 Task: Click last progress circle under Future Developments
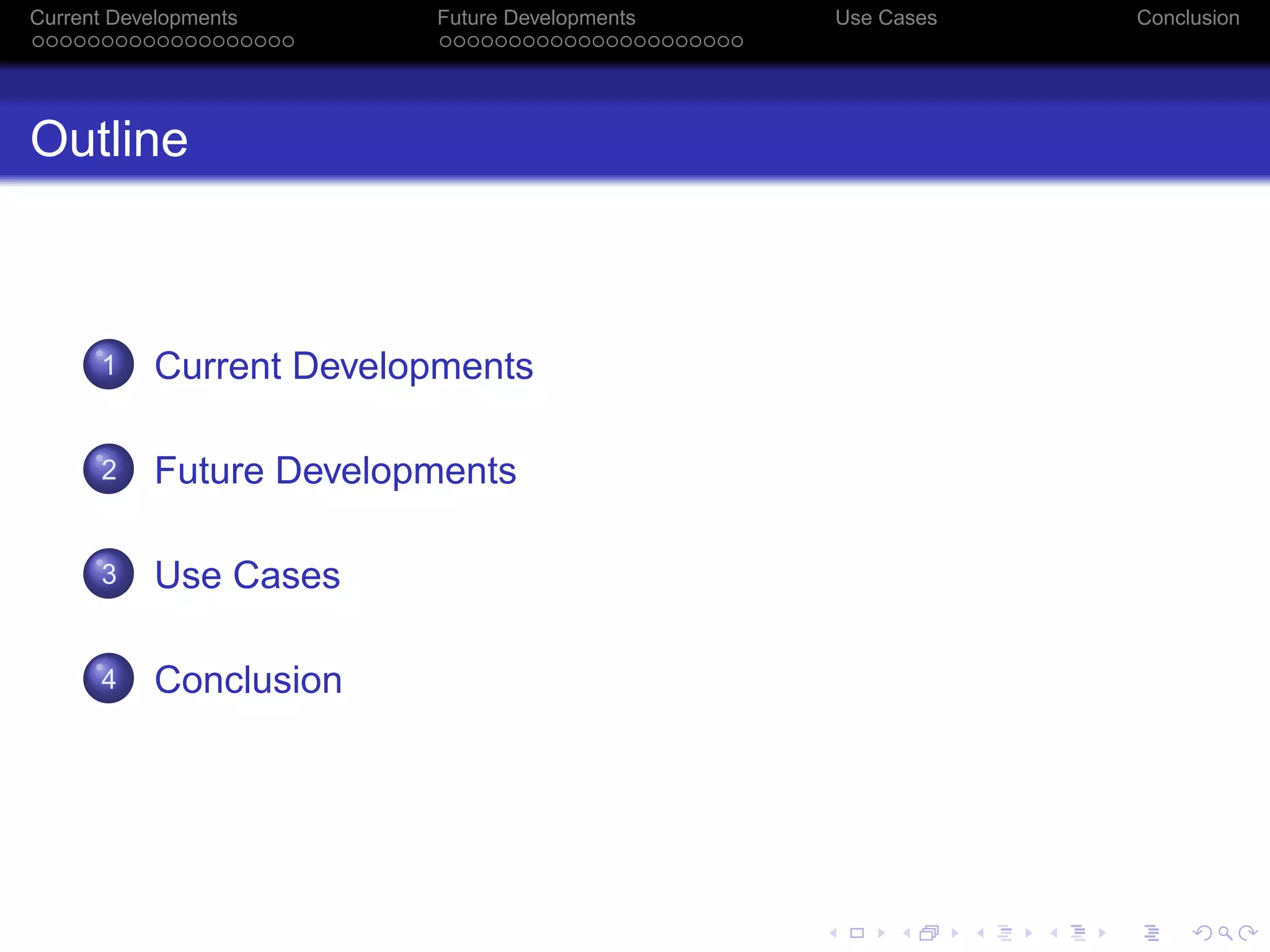click(737, 42)
